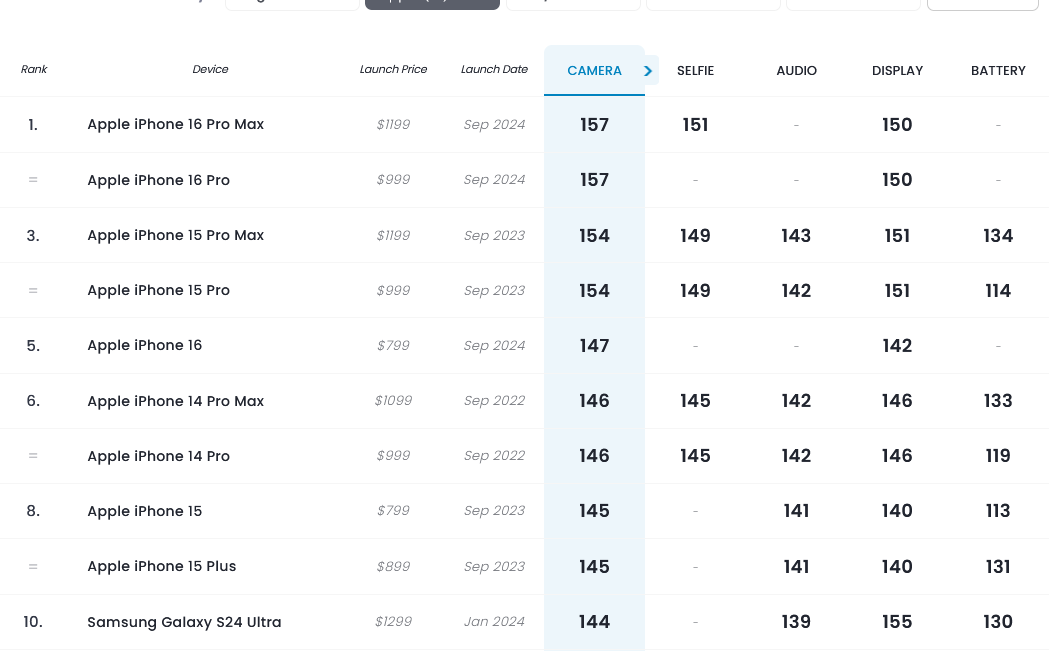Switch to the SELFIE ranking column
This screenshot has width=1063, height=651.
(x=696, y=71)
